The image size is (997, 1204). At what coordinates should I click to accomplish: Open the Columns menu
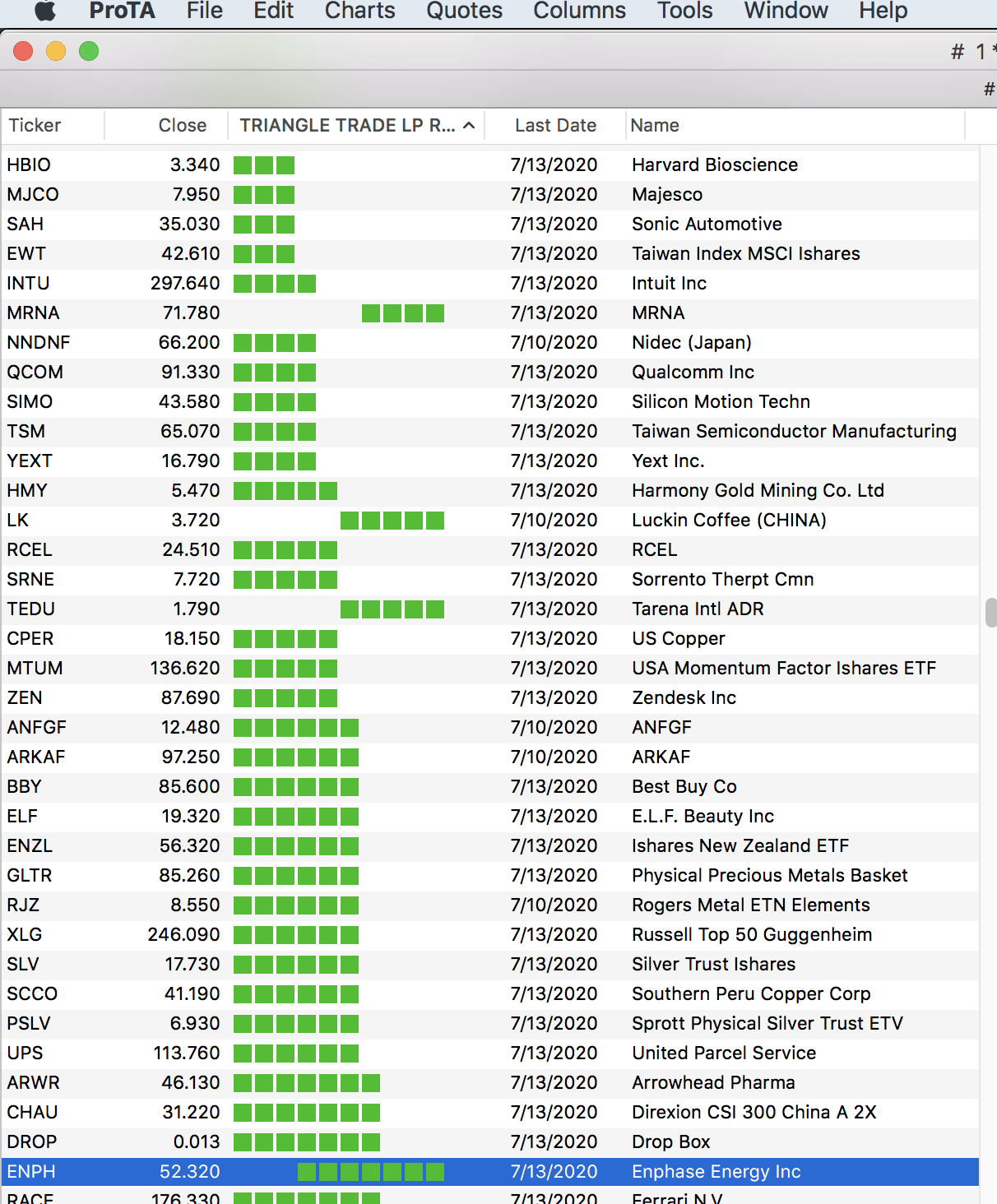click(x=579, y=11)
